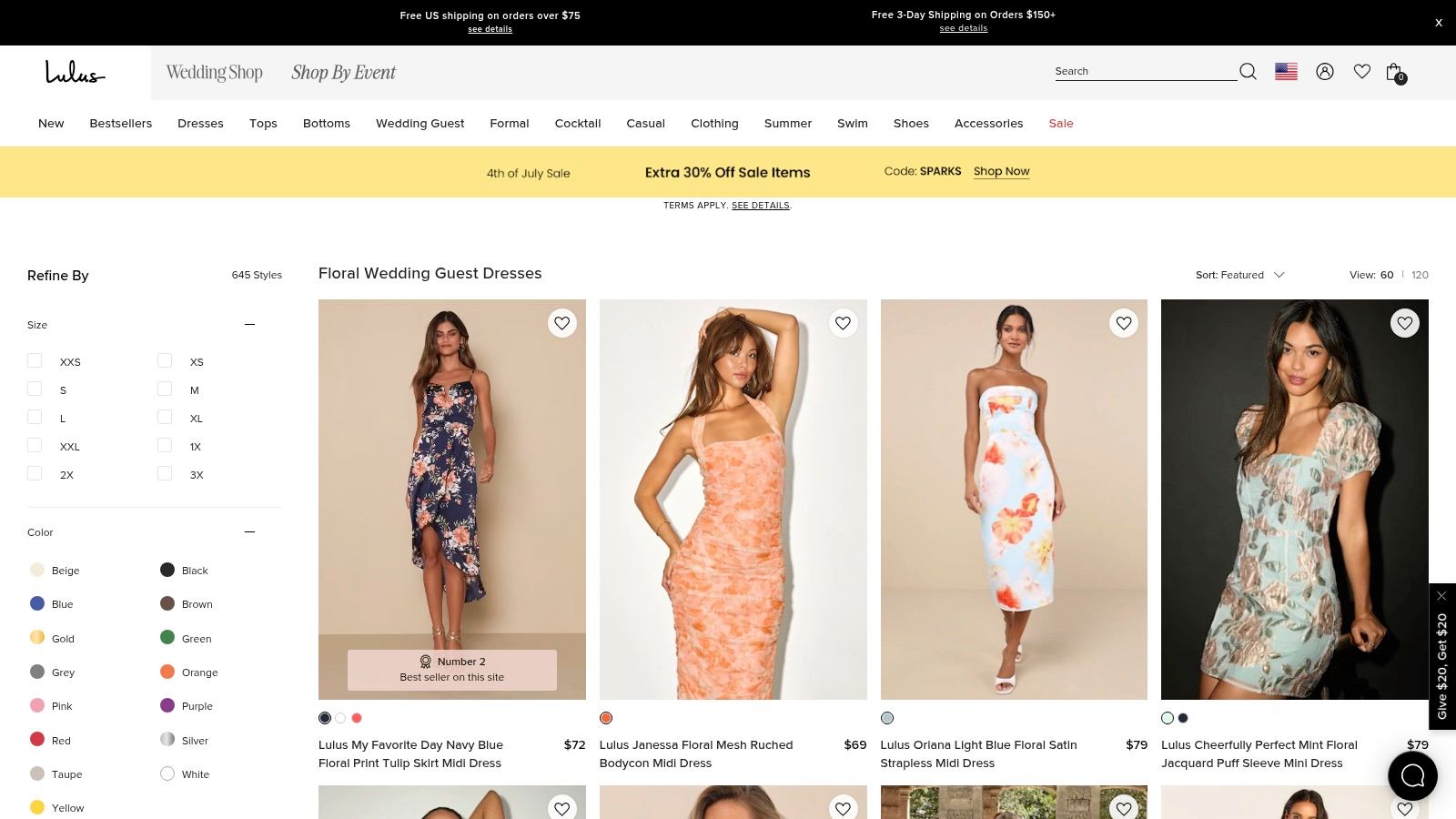Open the Bestsellers navigation item

point(121,123)
